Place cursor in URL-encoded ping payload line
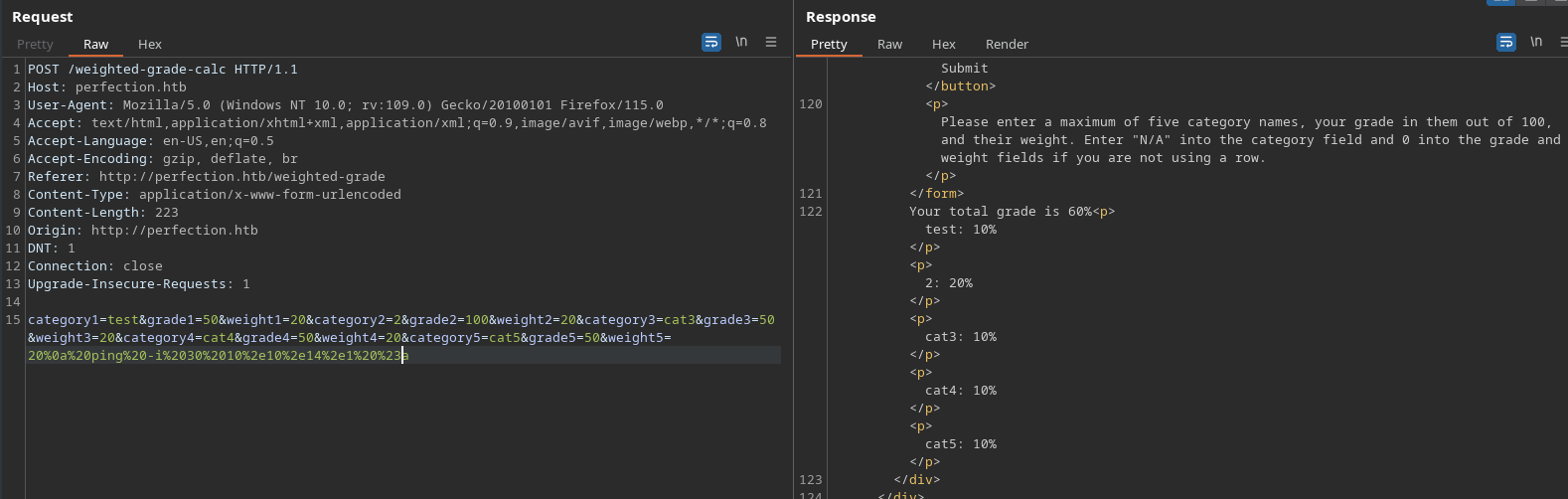The image size is (1568, 499). (x=218, y=355)
